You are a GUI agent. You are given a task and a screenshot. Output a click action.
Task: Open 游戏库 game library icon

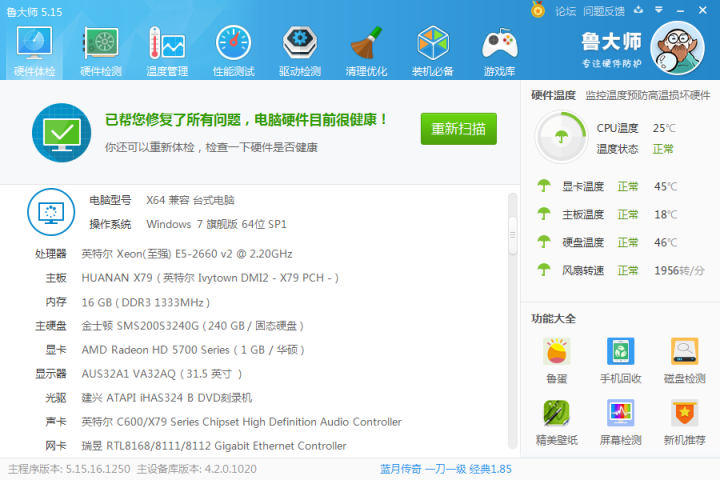(x=499, y=51)
